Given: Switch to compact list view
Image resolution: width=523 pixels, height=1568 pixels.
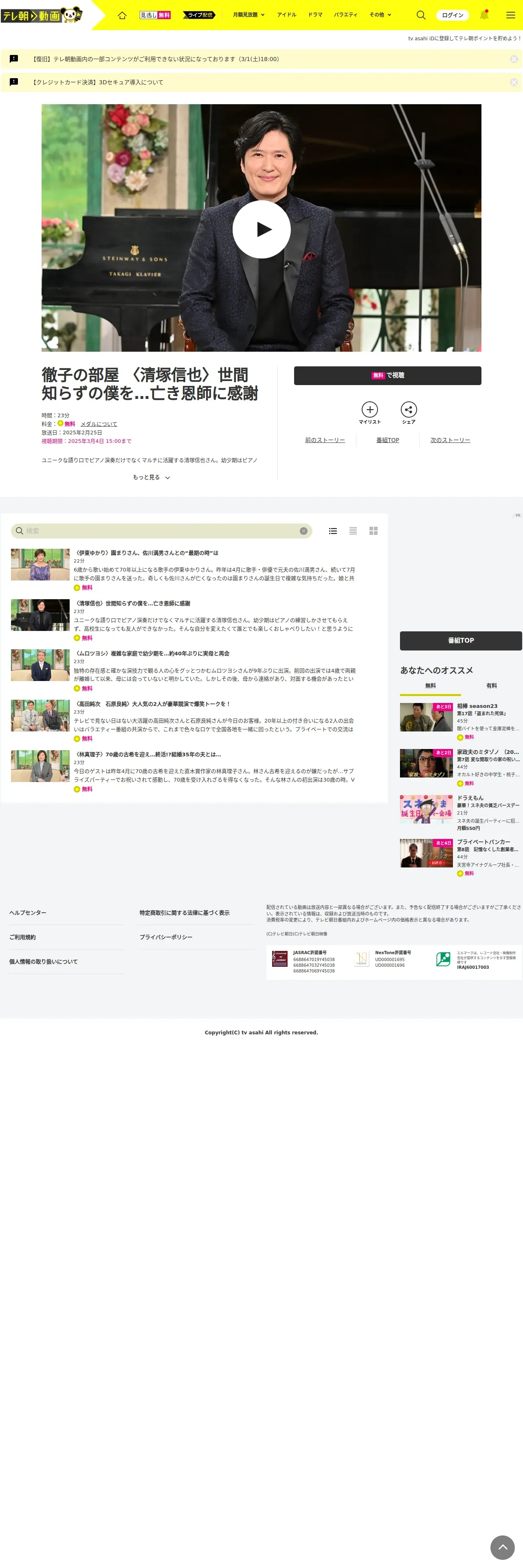Looking at the screenshot, I should pyautogui.click(x=353, y=531).
